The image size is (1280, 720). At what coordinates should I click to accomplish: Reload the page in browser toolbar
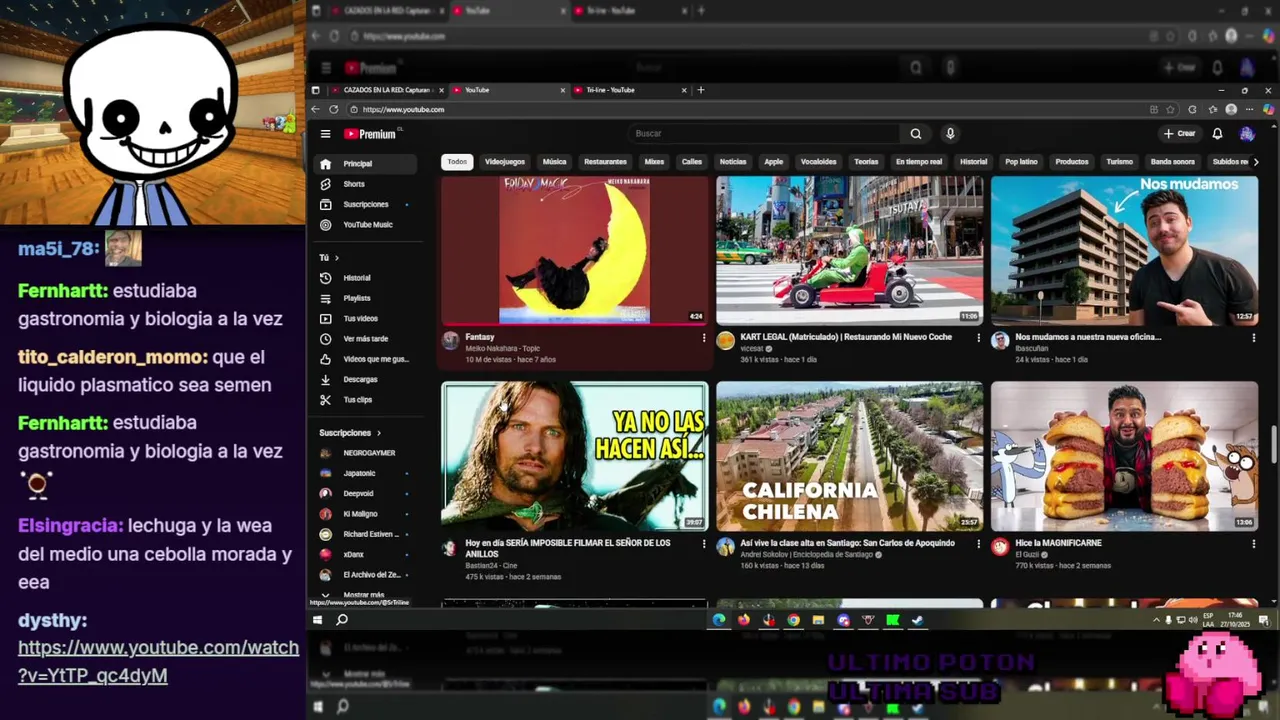click(334, 109)
